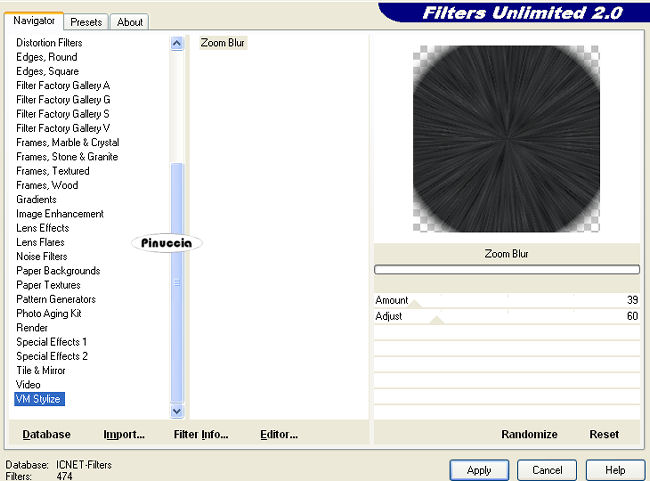
Task: Select Tile & Mirror category
Action: click(41, 371)
